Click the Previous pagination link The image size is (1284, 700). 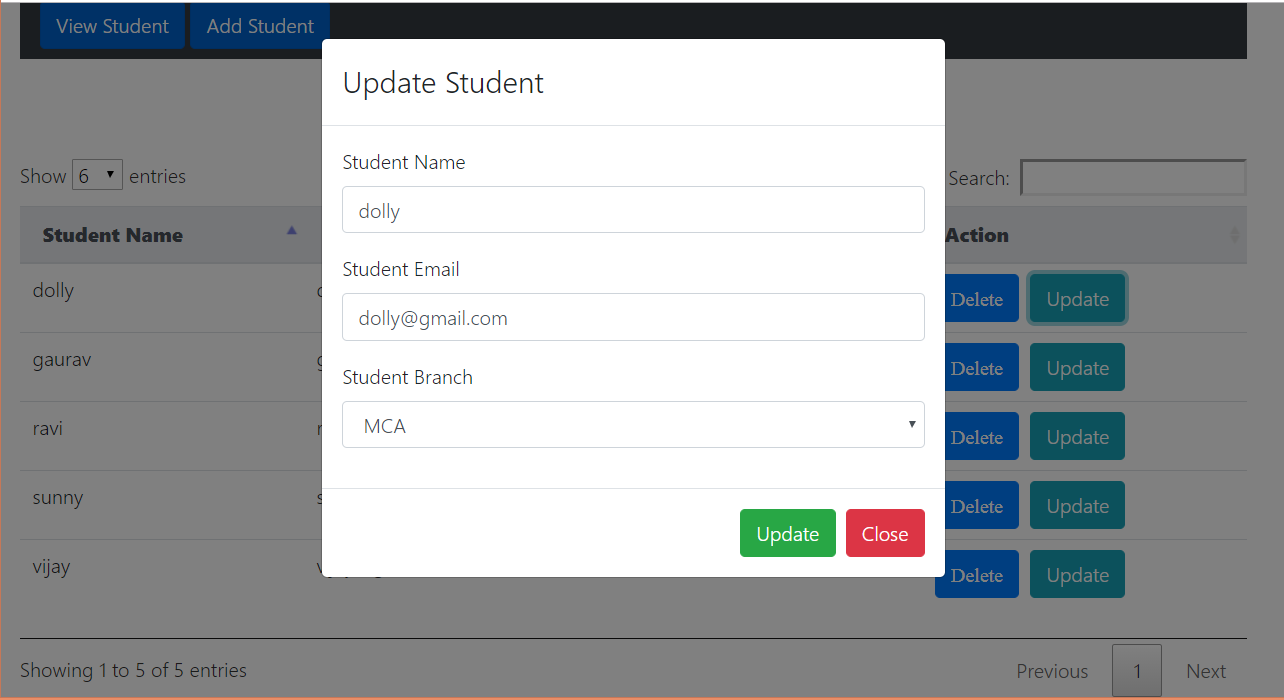click(x=1052, y=670)
